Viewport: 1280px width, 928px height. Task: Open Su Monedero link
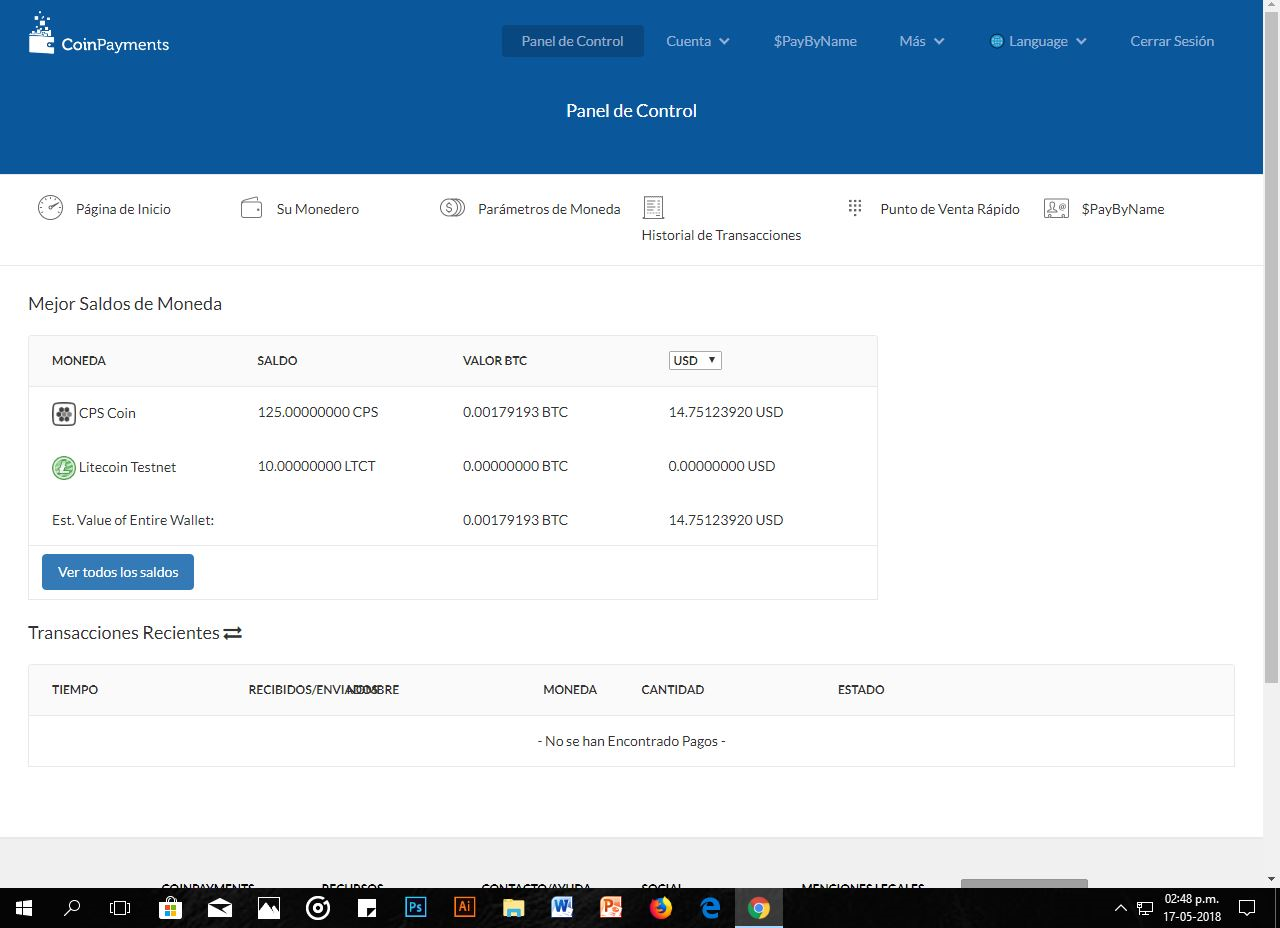click(x=318, y=209)
